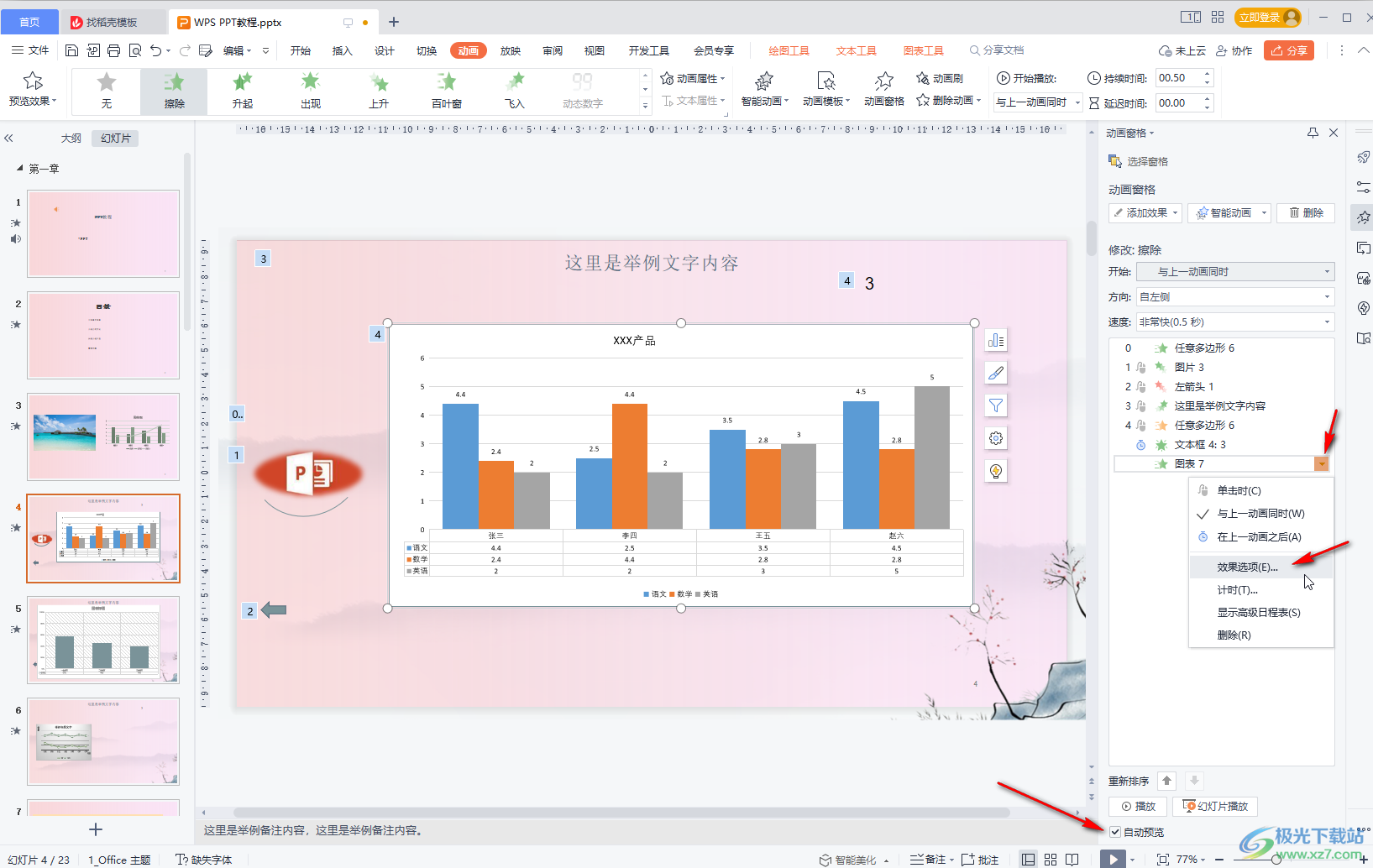The image size is (1373, 868).
Task: Switch to slide sorter view in status bar
Action: tap(1051, 859)
